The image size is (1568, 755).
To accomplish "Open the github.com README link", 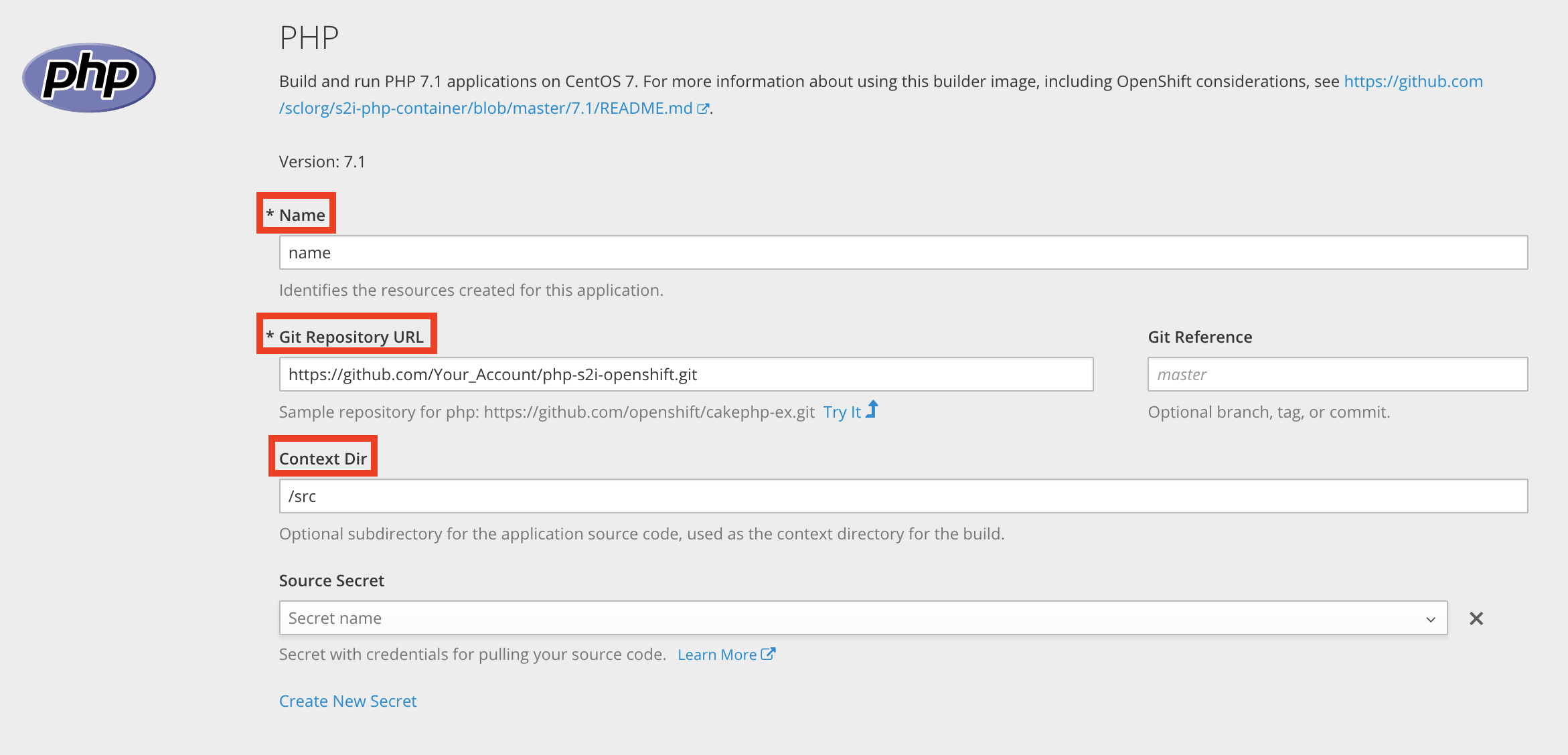I will (x=1413, y=82).
